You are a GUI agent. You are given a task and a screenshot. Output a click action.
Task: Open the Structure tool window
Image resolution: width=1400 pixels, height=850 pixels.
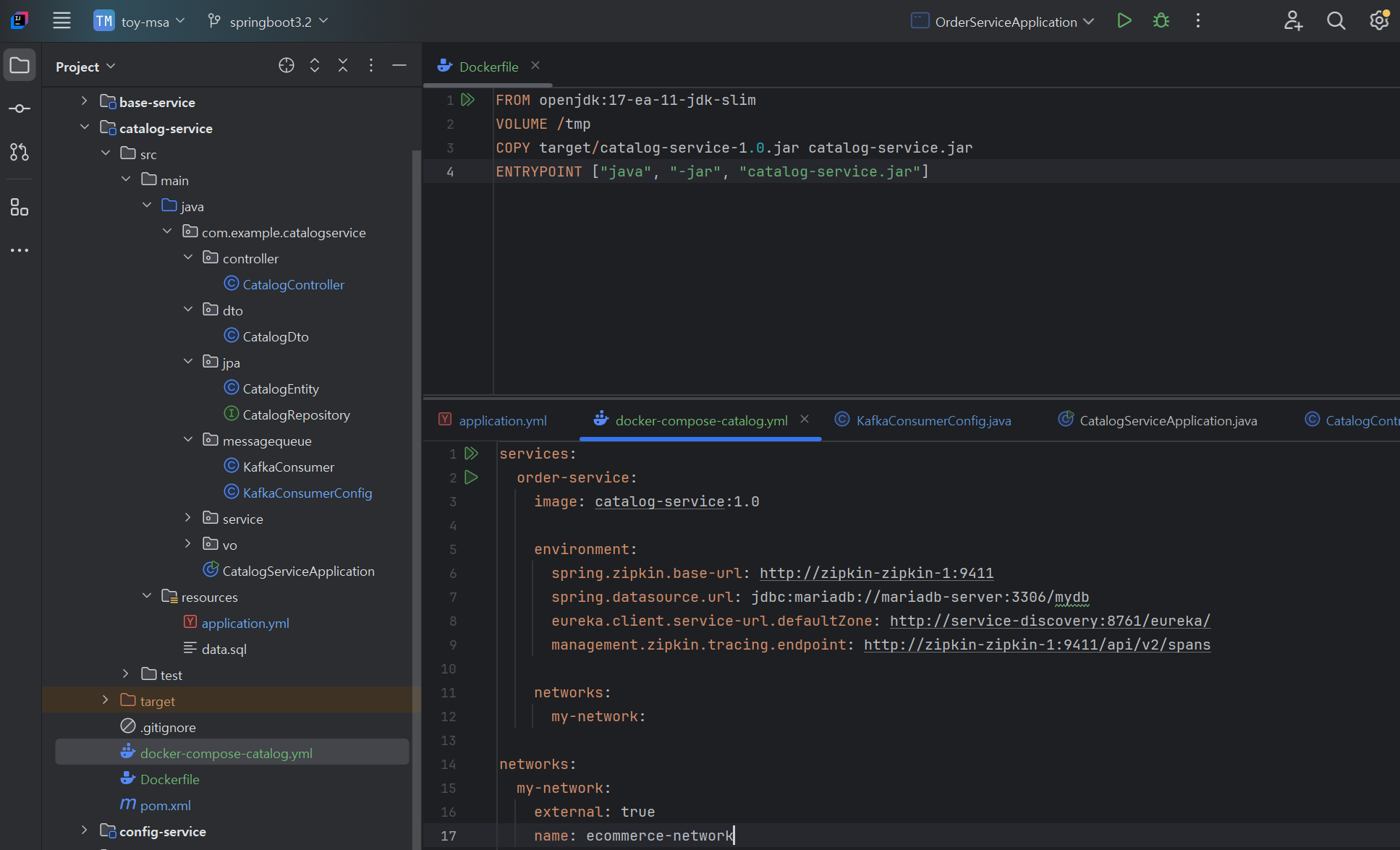pyautogui.click(x=20, y=208)
